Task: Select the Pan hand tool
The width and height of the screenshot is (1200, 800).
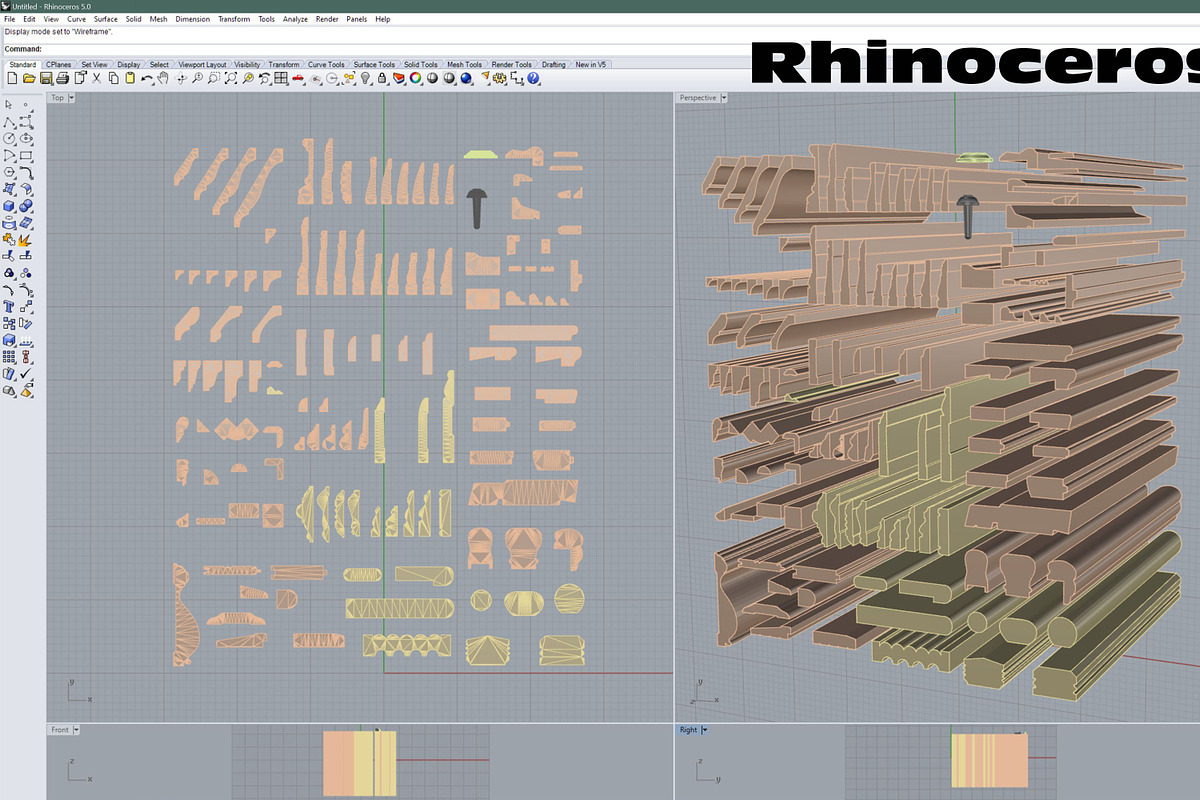Action: pos(162,78)
